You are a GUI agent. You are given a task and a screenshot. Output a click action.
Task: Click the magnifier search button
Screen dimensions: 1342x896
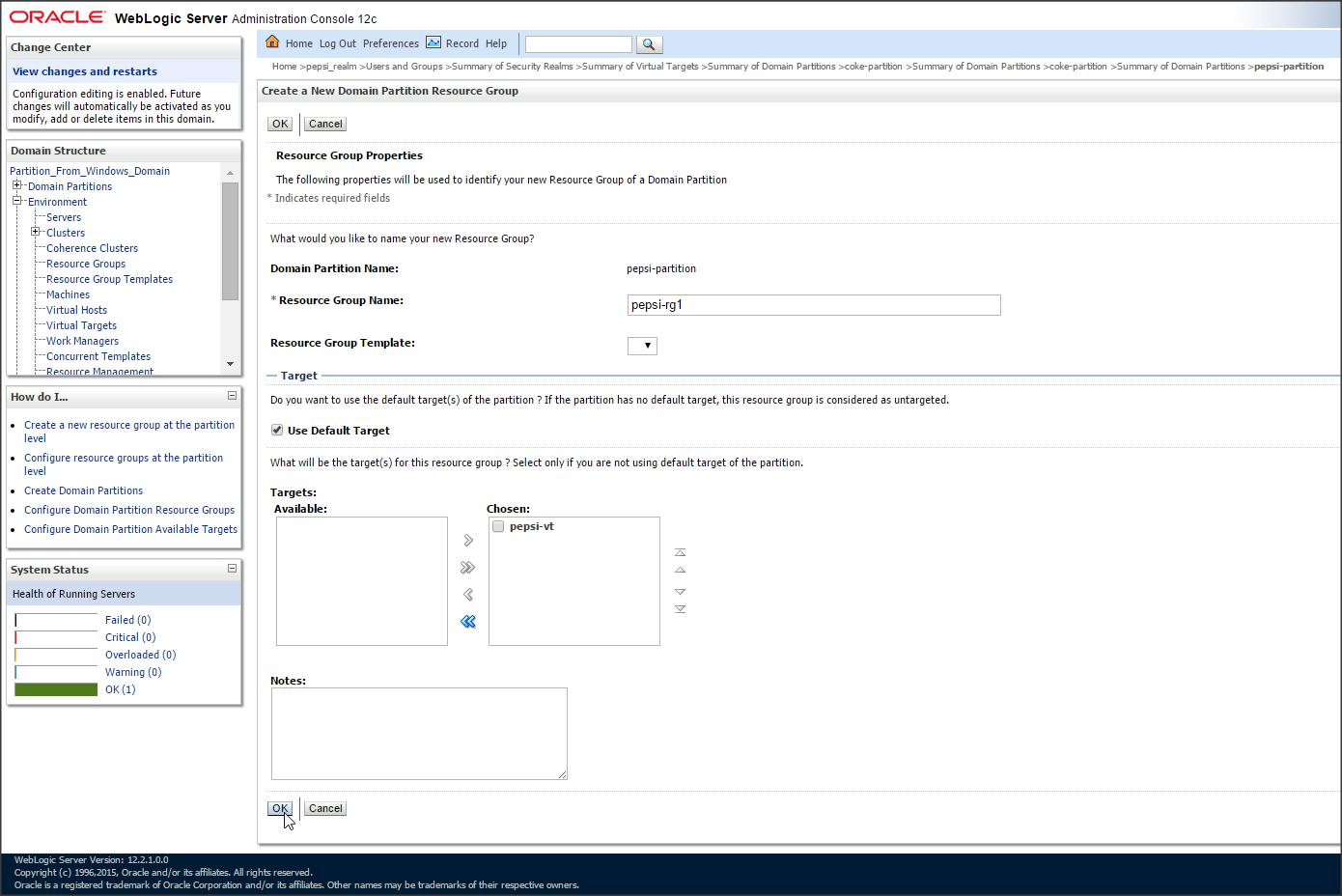[649, 44]
